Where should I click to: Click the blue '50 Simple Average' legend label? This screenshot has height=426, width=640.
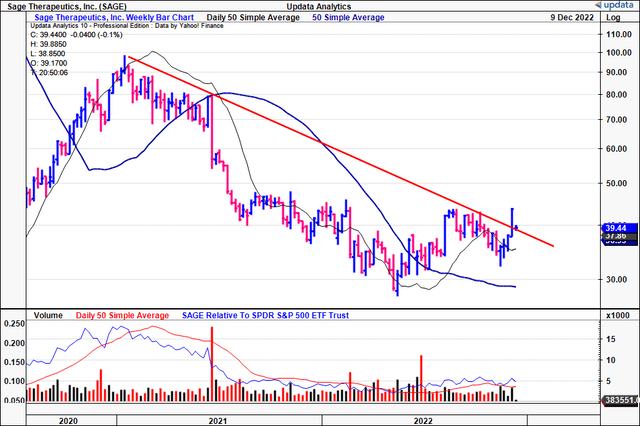pos(348,18)
